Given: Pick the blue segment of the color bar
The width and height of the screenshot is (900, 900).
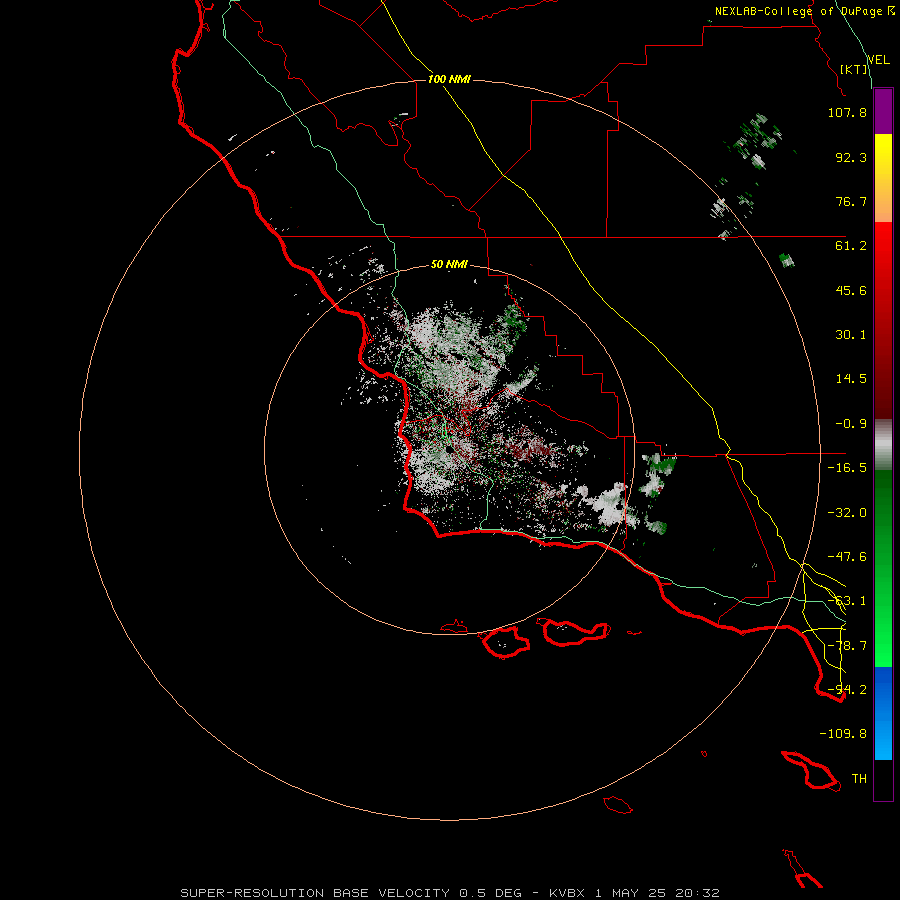Looking at the screenshot, I should point(883,713).
